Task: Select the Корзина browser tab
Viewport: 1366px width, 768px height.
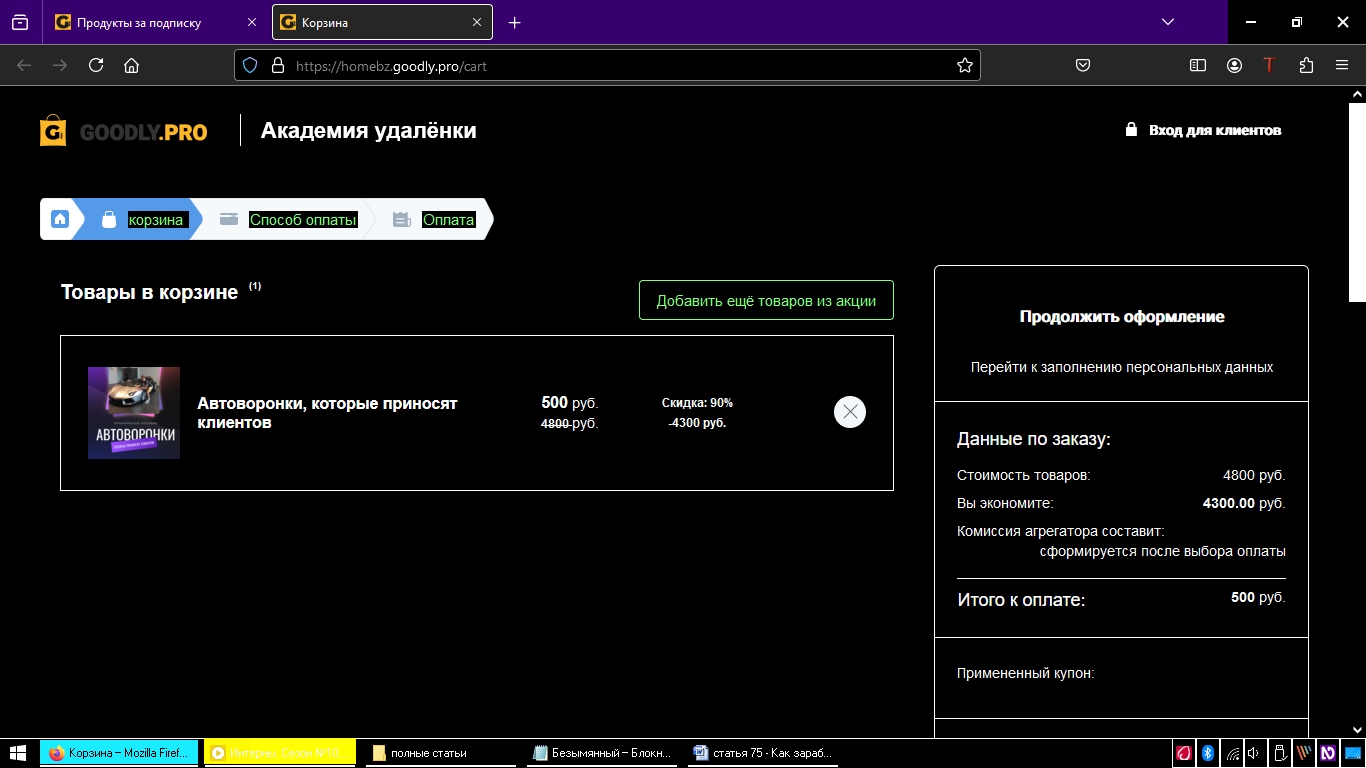Action: [x=383, y=22]
